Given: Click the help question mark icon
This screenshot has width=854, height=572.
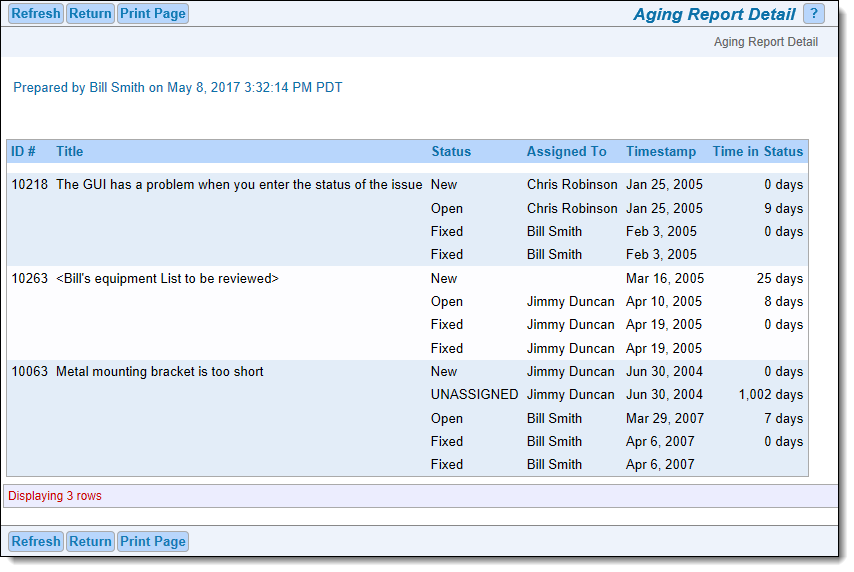Looking at the screenshot, I should click(x=813, y=14).
